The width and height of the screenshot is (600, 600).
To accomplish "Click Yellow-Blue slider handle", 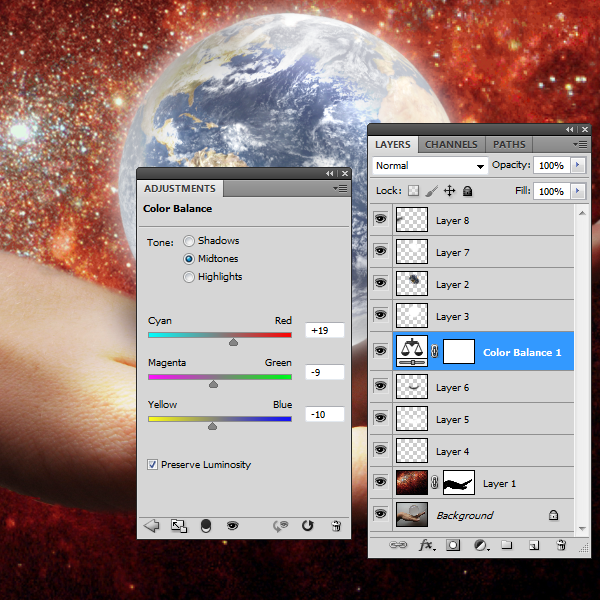I will point(212,426).
